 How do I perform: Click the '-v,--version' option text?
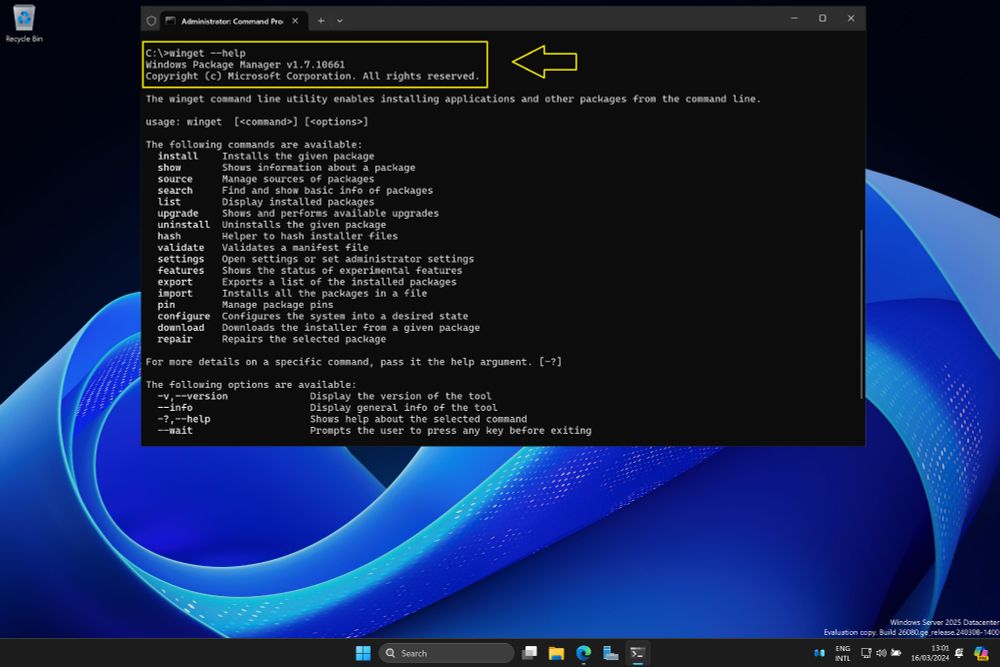pyautogui.click(x=193, y=396)
